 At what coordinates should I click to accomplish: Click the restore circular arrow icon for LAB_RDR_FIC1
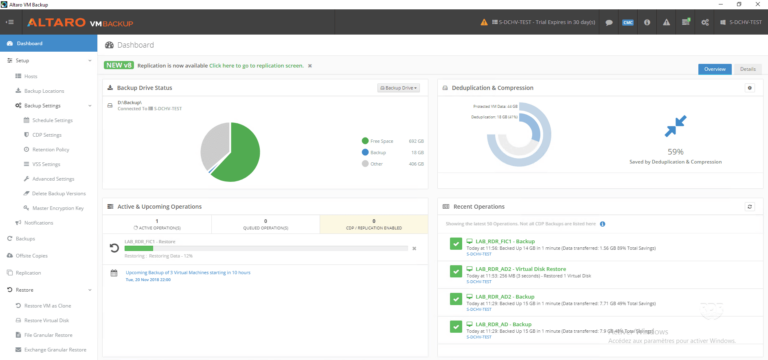[114, 248]
